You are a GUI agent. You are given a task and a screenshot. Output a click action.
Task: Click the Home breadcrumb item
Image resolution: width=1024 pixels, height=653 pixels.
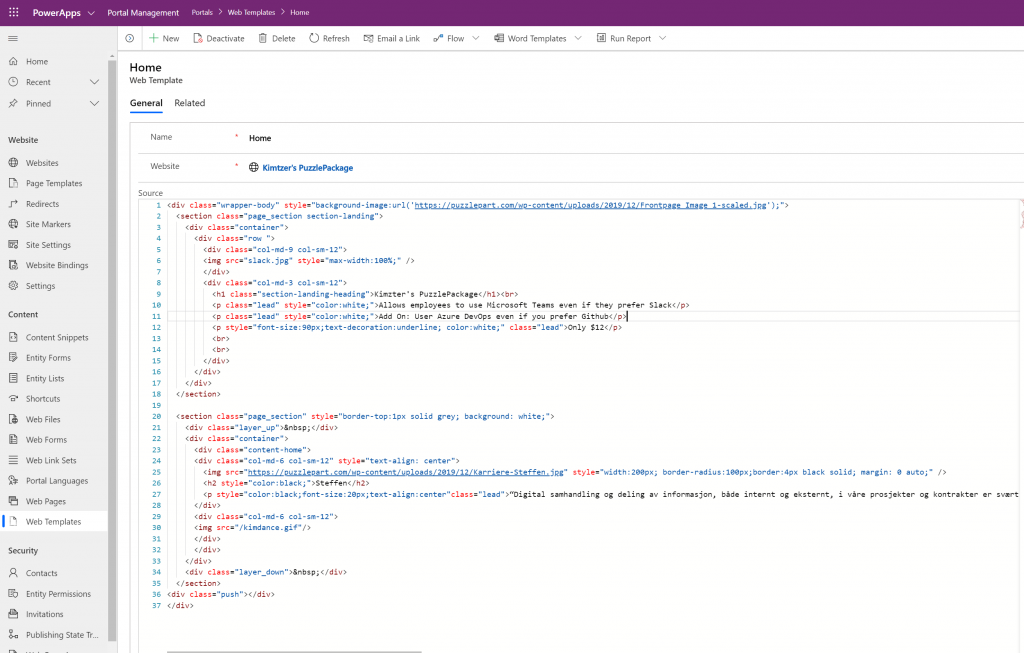[300, 12]
